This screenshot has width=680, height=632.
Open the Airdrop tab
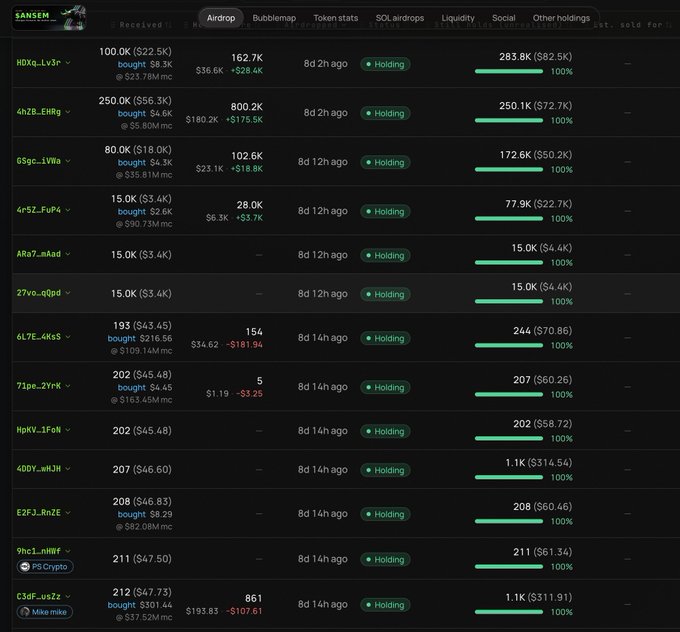(221, 18)
